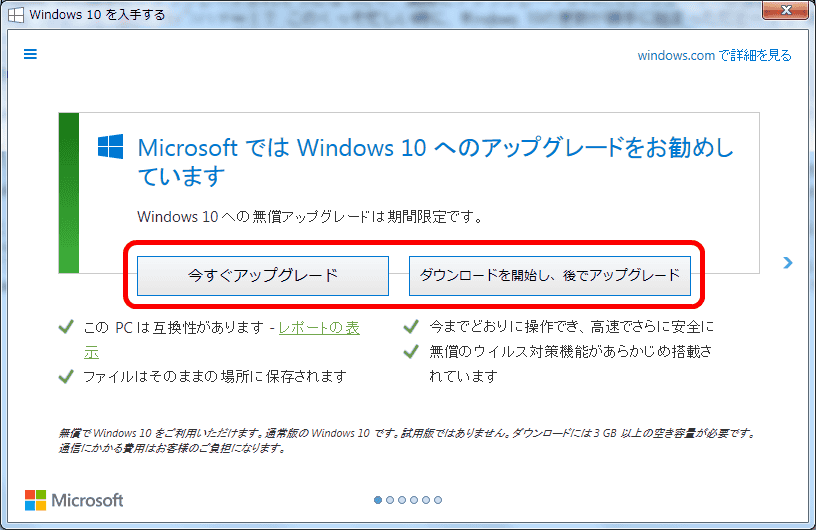Click ダウンロードを開始し、後でアップグレード button
Image resolution: width=816 pixels, height=530 pixels.
point(550,275)
